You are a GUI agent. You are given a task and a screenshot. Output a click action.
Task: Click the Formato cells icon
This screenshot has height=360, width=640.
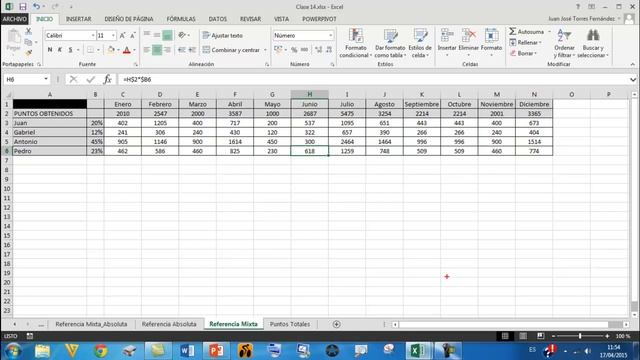coord(491,36)
